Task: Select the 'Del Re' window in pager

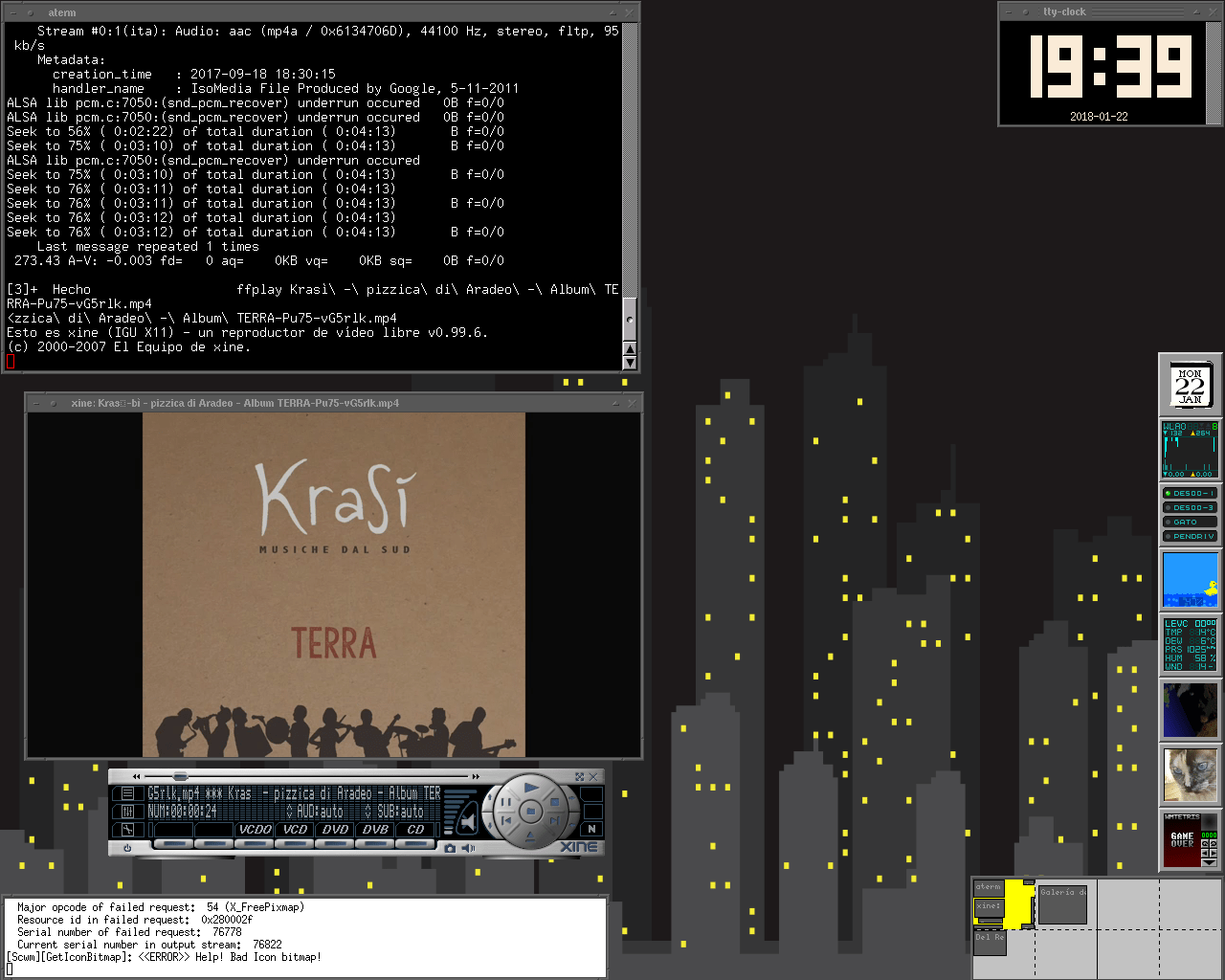Action: [990, 942]
